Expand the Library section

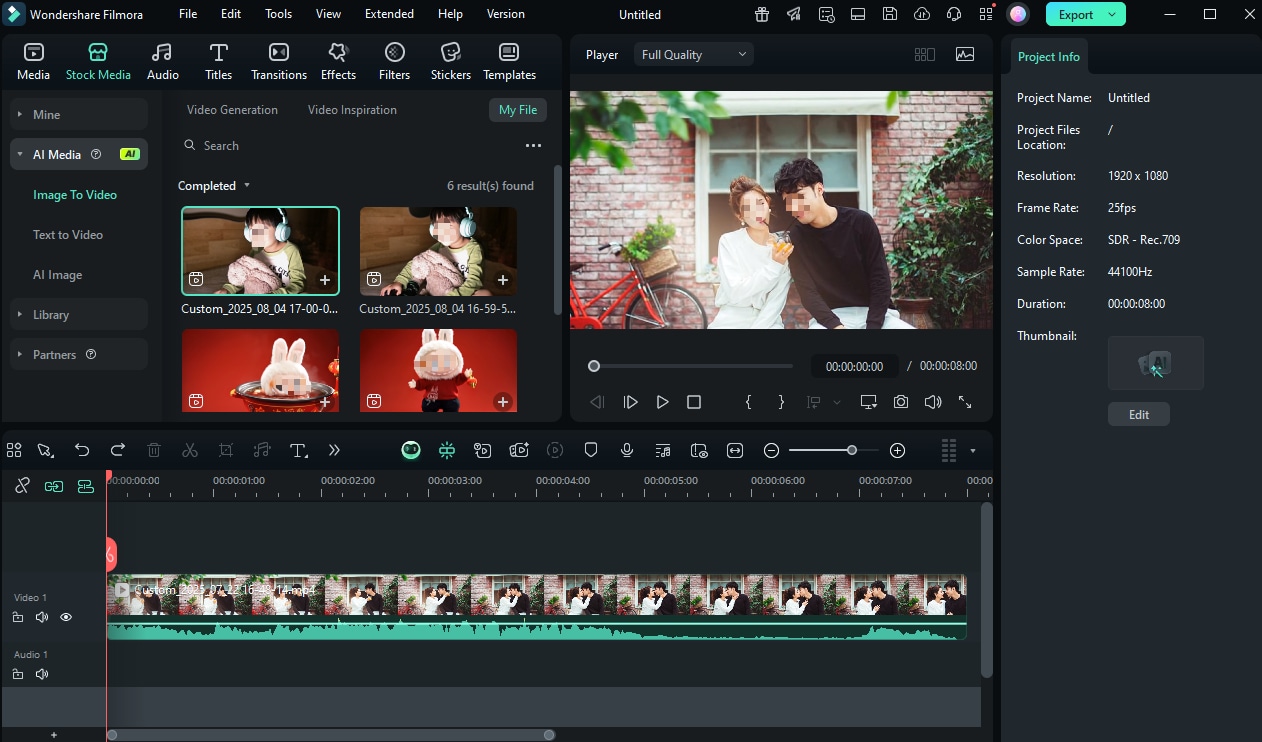[78, 315]
